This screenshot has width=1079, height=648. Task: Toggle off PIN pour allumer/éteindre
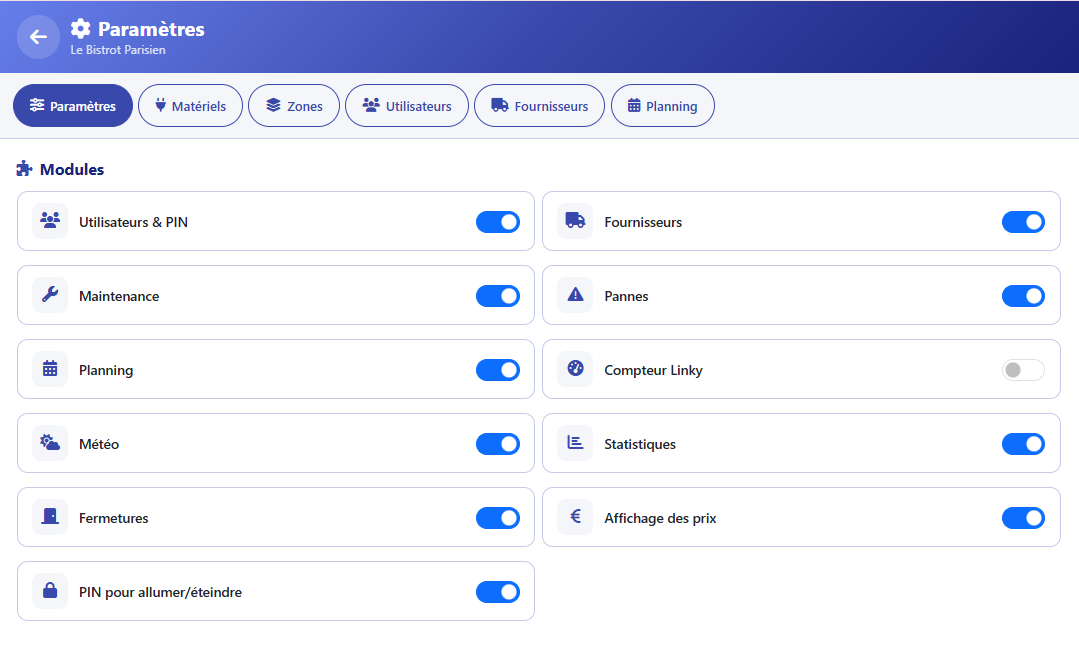coord(498,592)
